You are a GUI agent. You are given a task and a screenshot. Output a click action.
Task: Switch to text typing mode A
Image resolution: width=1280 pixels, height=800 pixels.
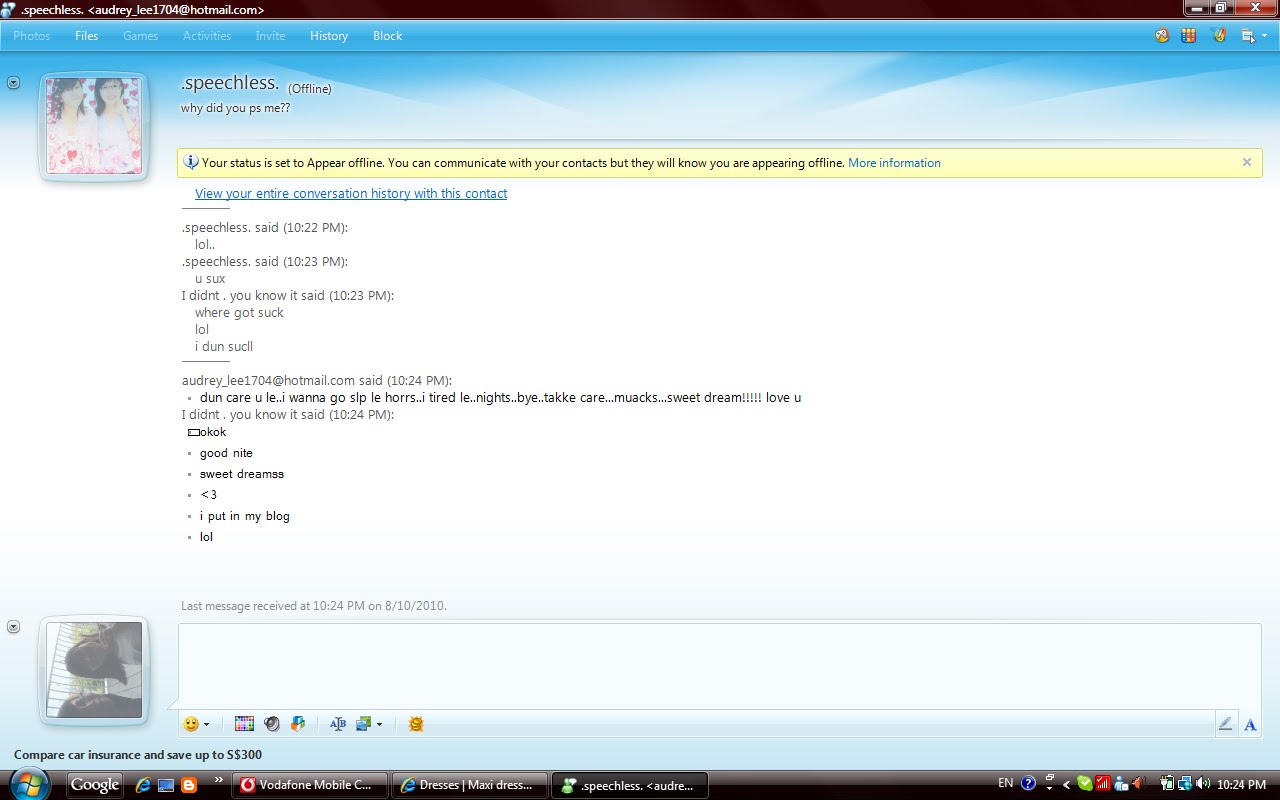[x=1250, y=725]
